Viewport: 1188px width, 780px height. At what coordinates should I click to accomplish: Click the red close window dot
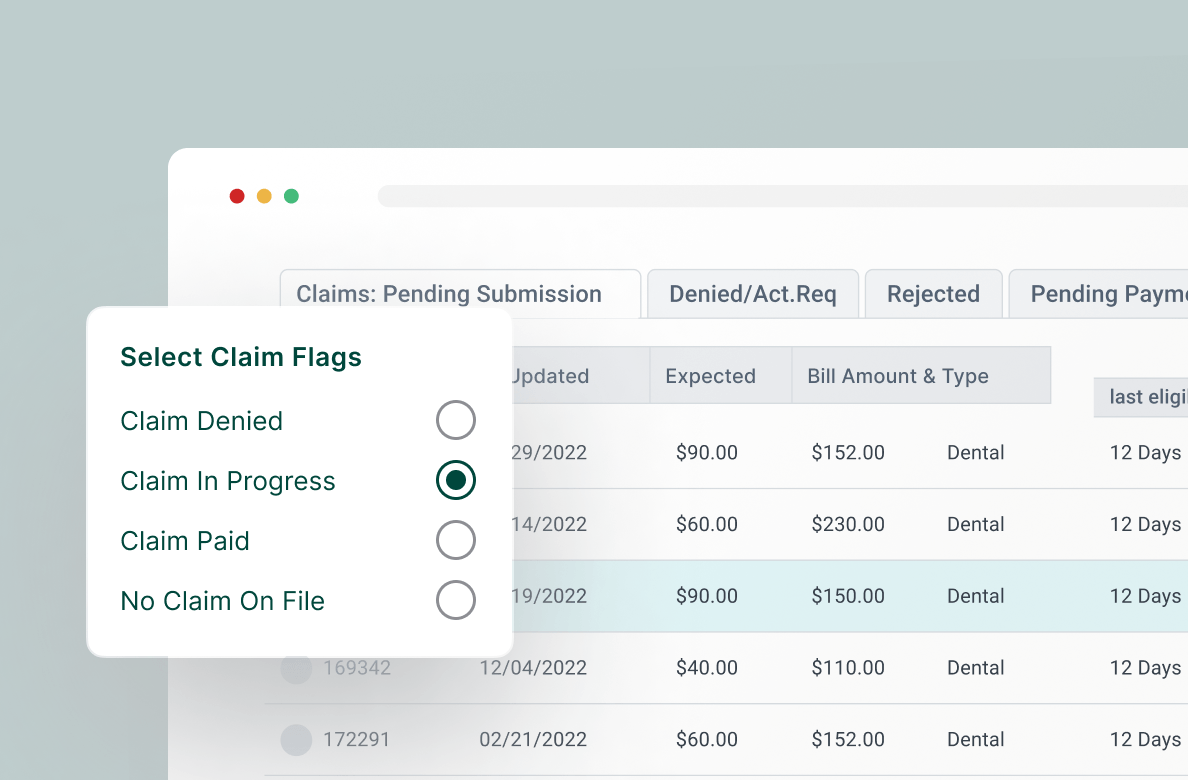point(237,196)
